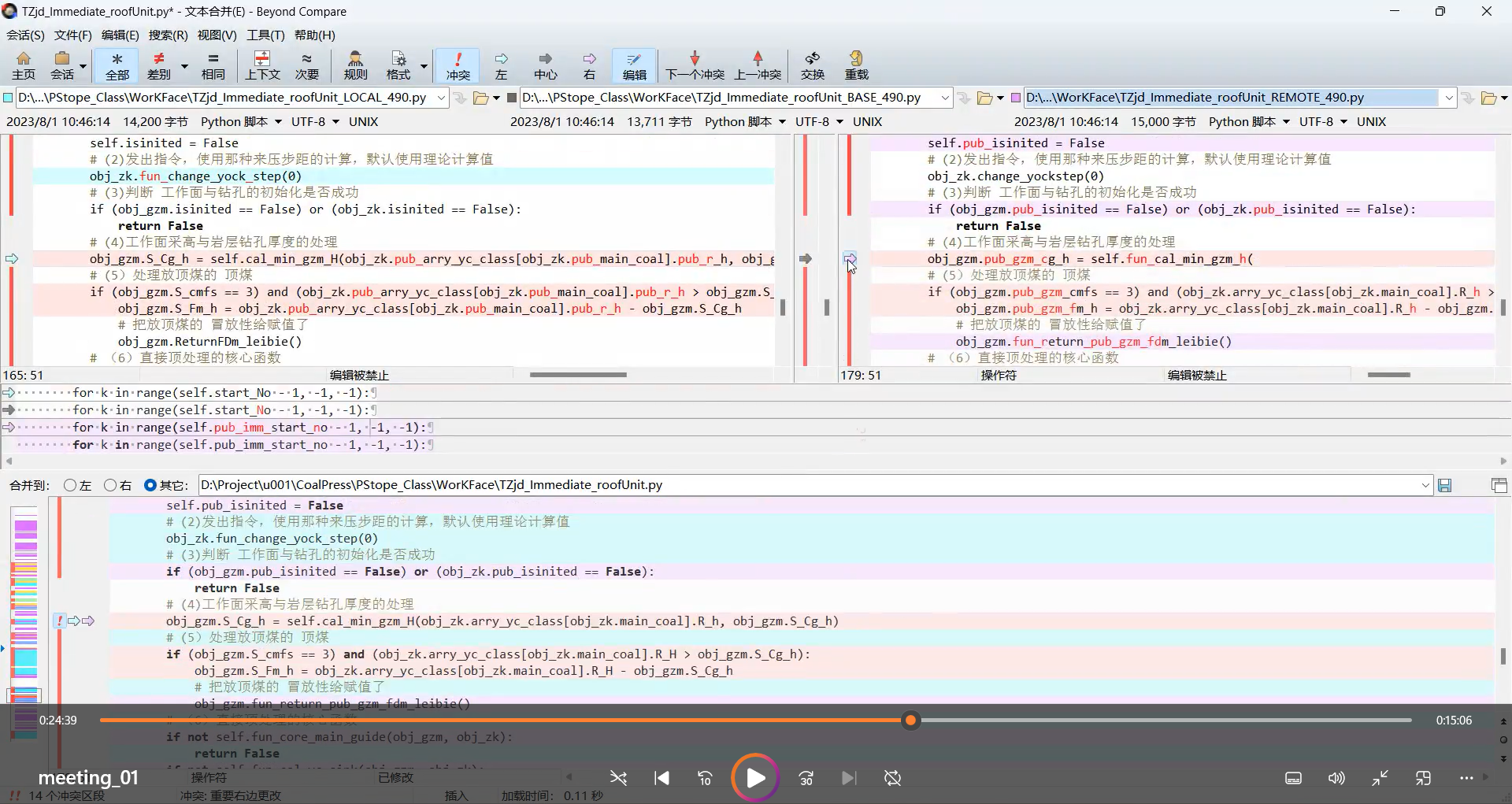Expand the BASE file path dropdown
The width and height of the screenshot is (1512, 804).
click(x=944, y=98)
